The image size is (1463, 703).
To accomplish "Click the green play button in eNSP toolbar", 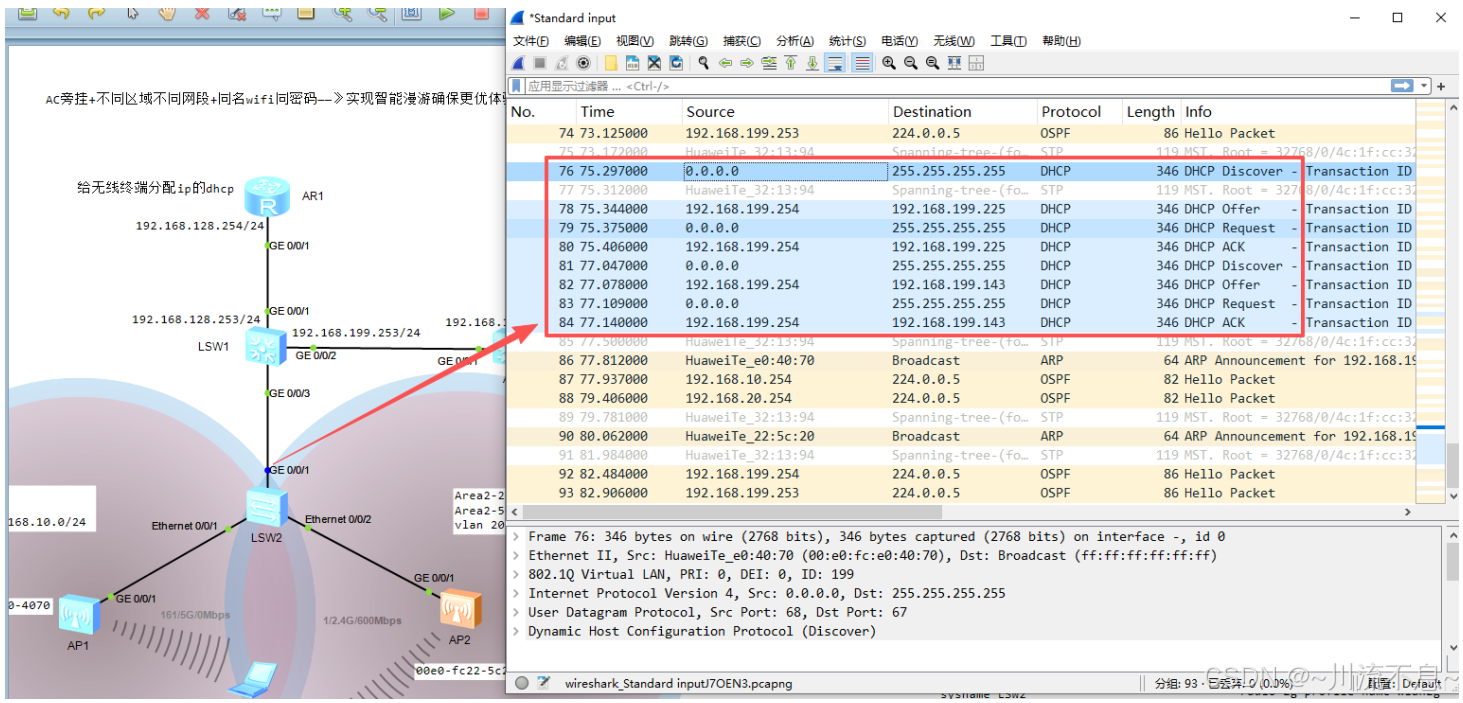I will coord(446,13).
